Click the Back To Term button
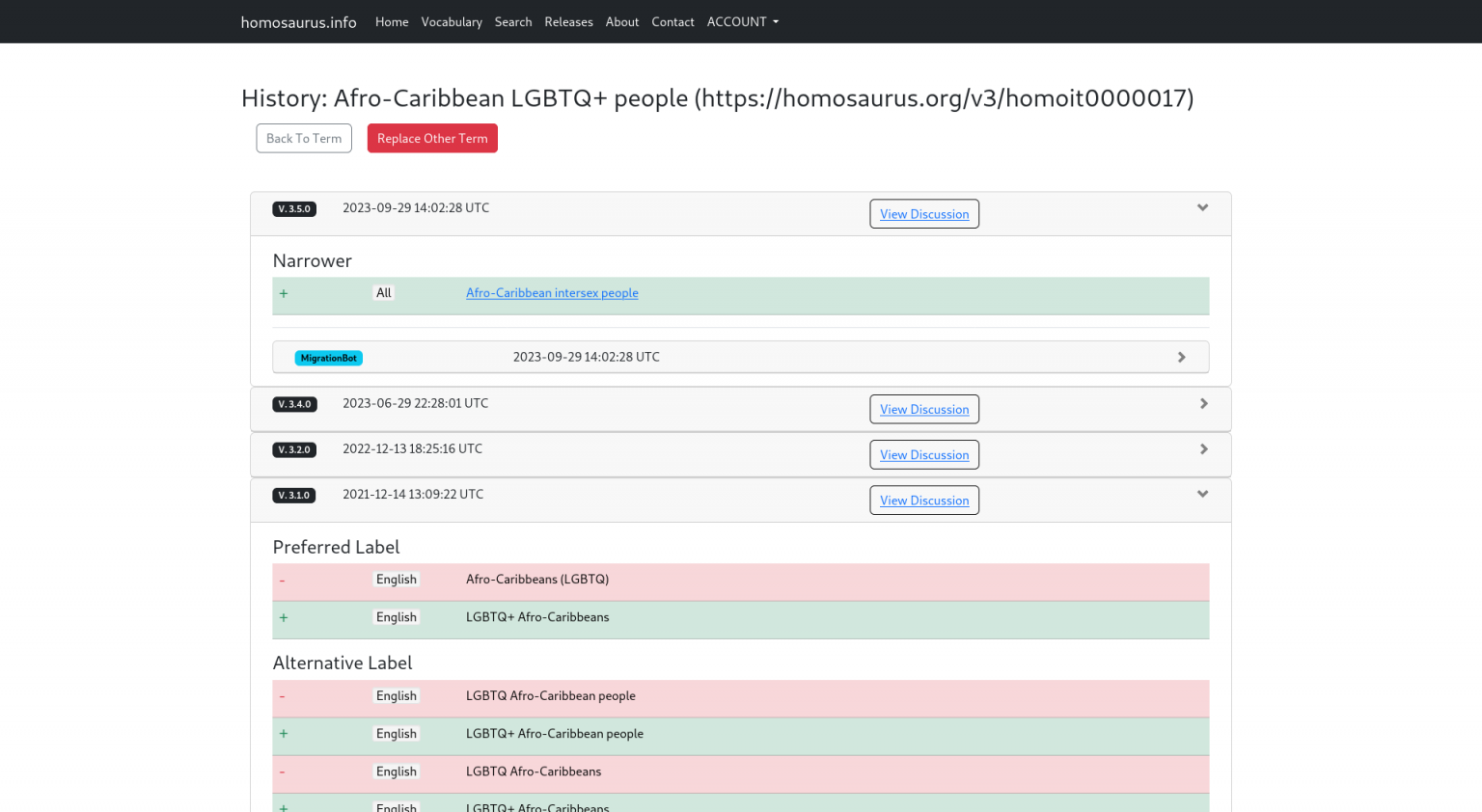Screen dimensions: 1482x812 coord(304,138)
